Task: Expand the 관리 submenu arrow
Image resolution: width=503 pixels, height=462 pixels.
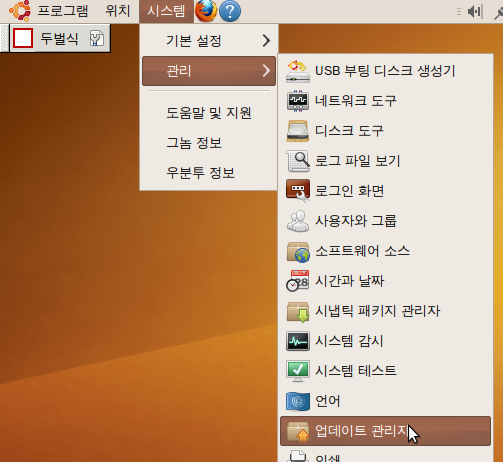Action: tap(266, 71)
